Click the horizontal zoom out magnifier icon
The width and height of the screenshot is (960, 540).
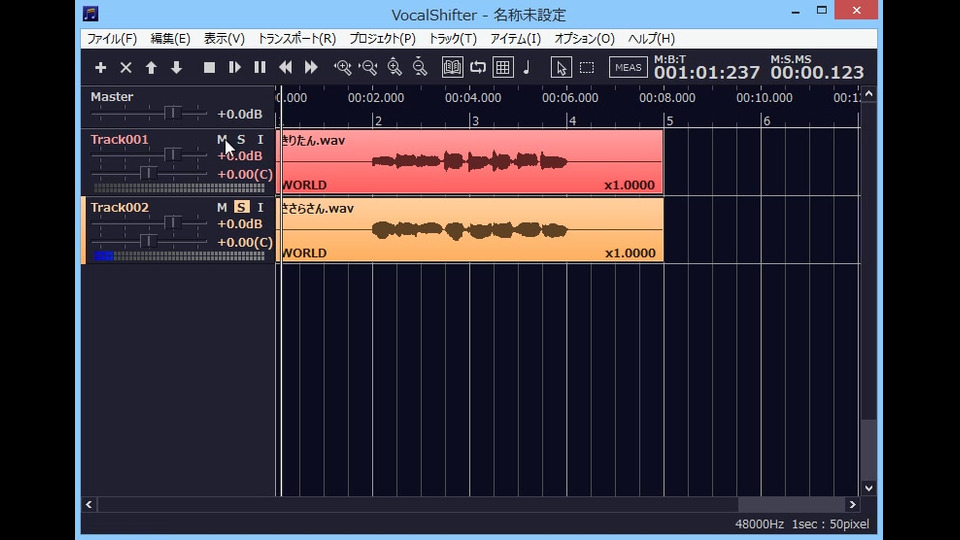[x=369, y=67]
